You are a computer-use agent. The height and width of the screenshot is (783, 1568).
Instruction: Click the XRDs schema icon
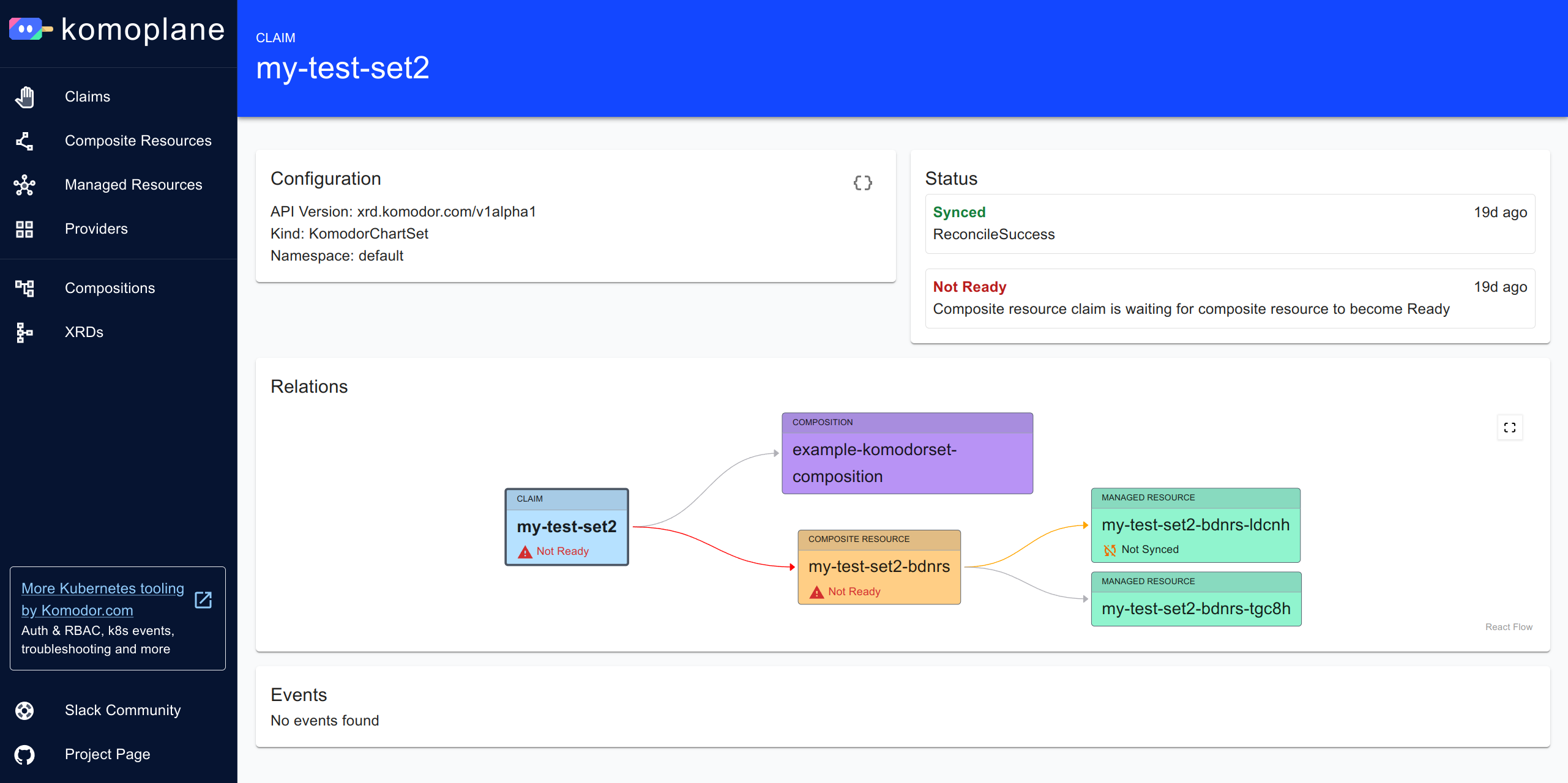pyautogui.click(x=24, y=332)
